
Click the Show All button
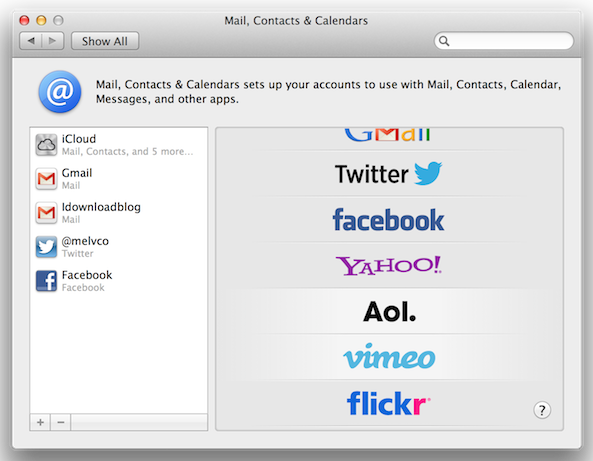tap(105, 41)
